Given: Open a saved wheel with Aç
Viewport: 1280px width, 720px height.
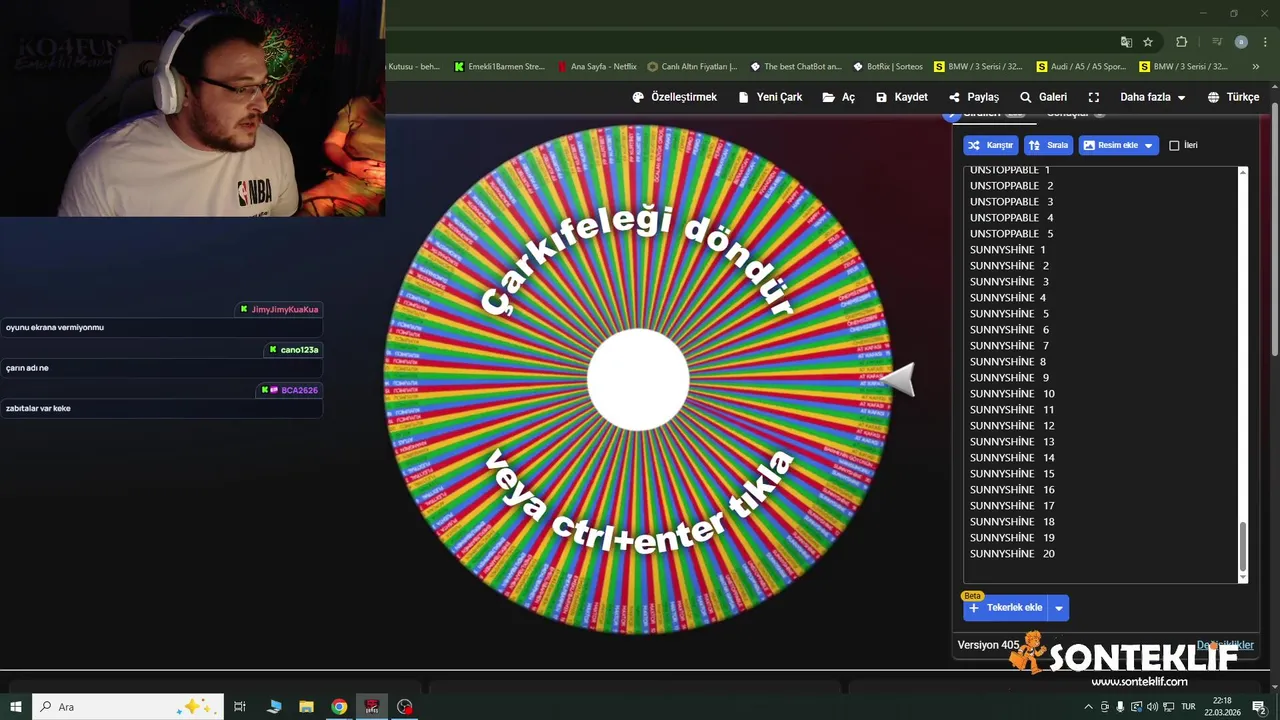Looking at the screenshot, I should (x=839, y=97).
